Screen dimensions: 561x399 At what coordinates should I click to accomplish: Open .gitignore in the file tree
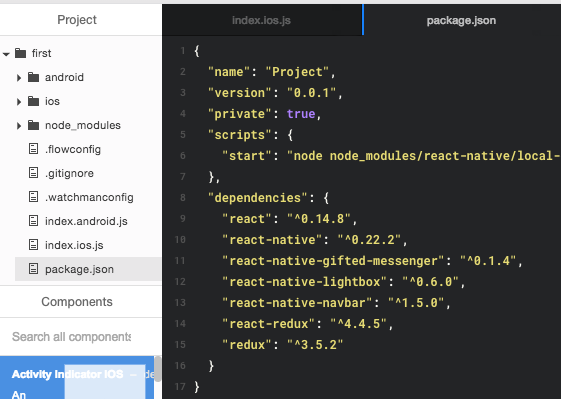click(x=69, y=173)
